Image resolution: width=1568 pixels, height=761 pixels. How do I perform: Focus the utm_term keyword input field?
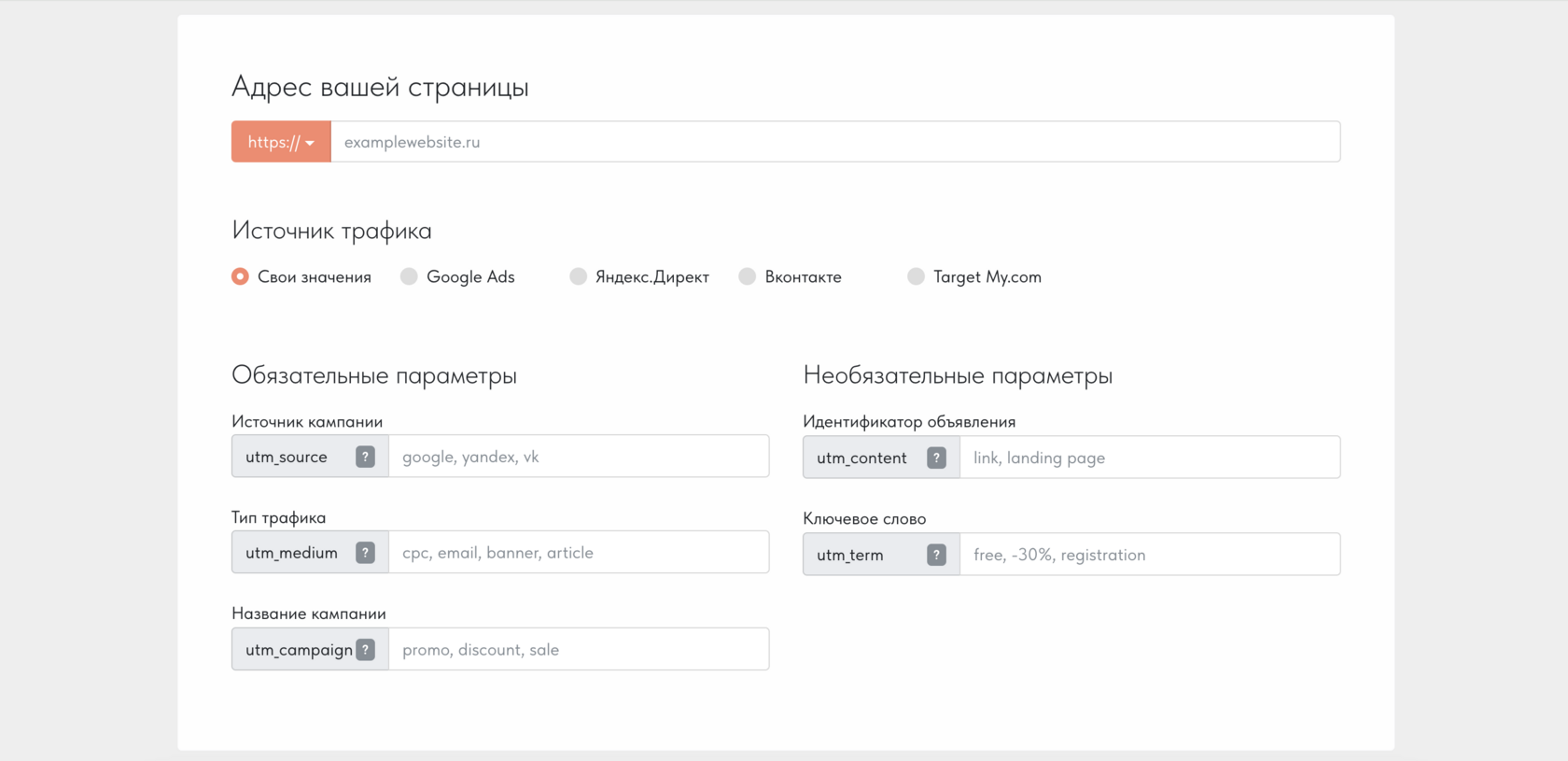coord(1150,555)
